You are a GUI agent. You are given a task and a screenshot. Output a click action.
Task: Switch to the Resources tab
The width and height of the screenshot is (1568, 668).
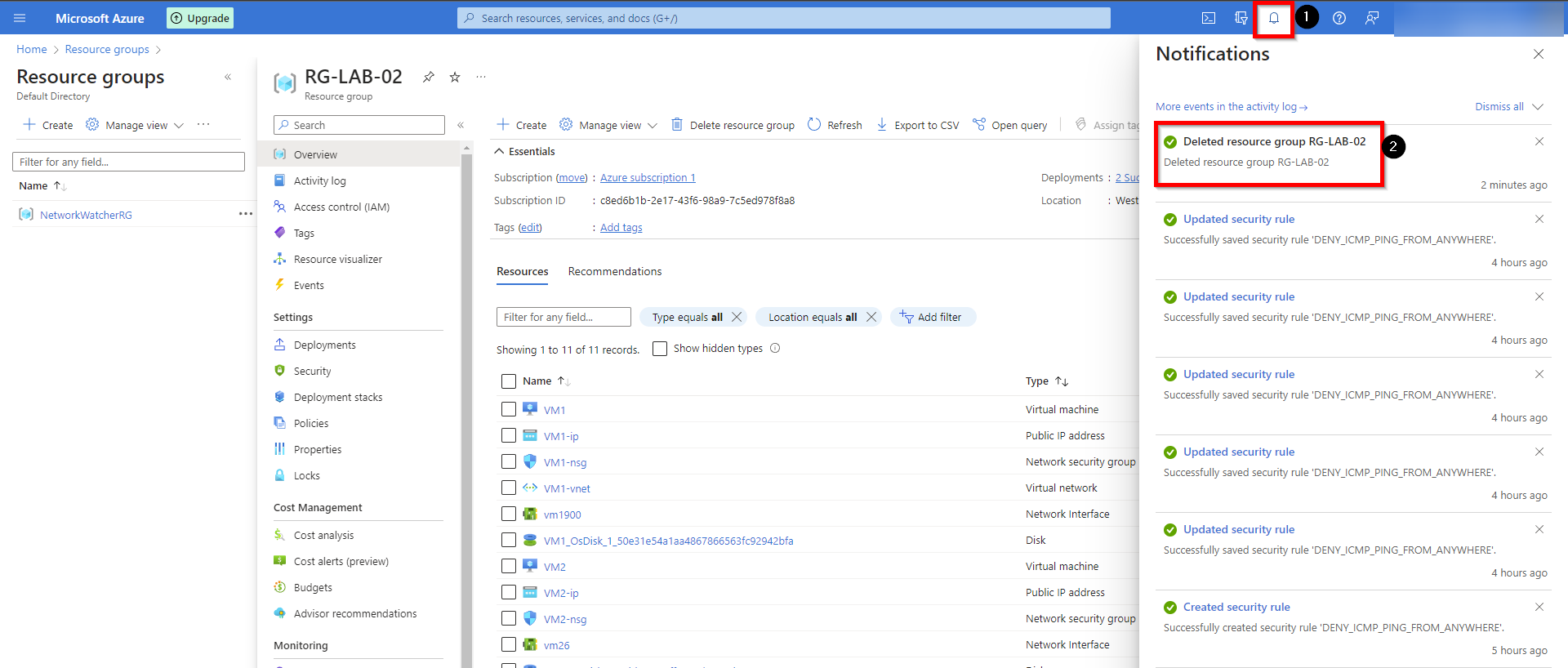(x=523, y=271)
